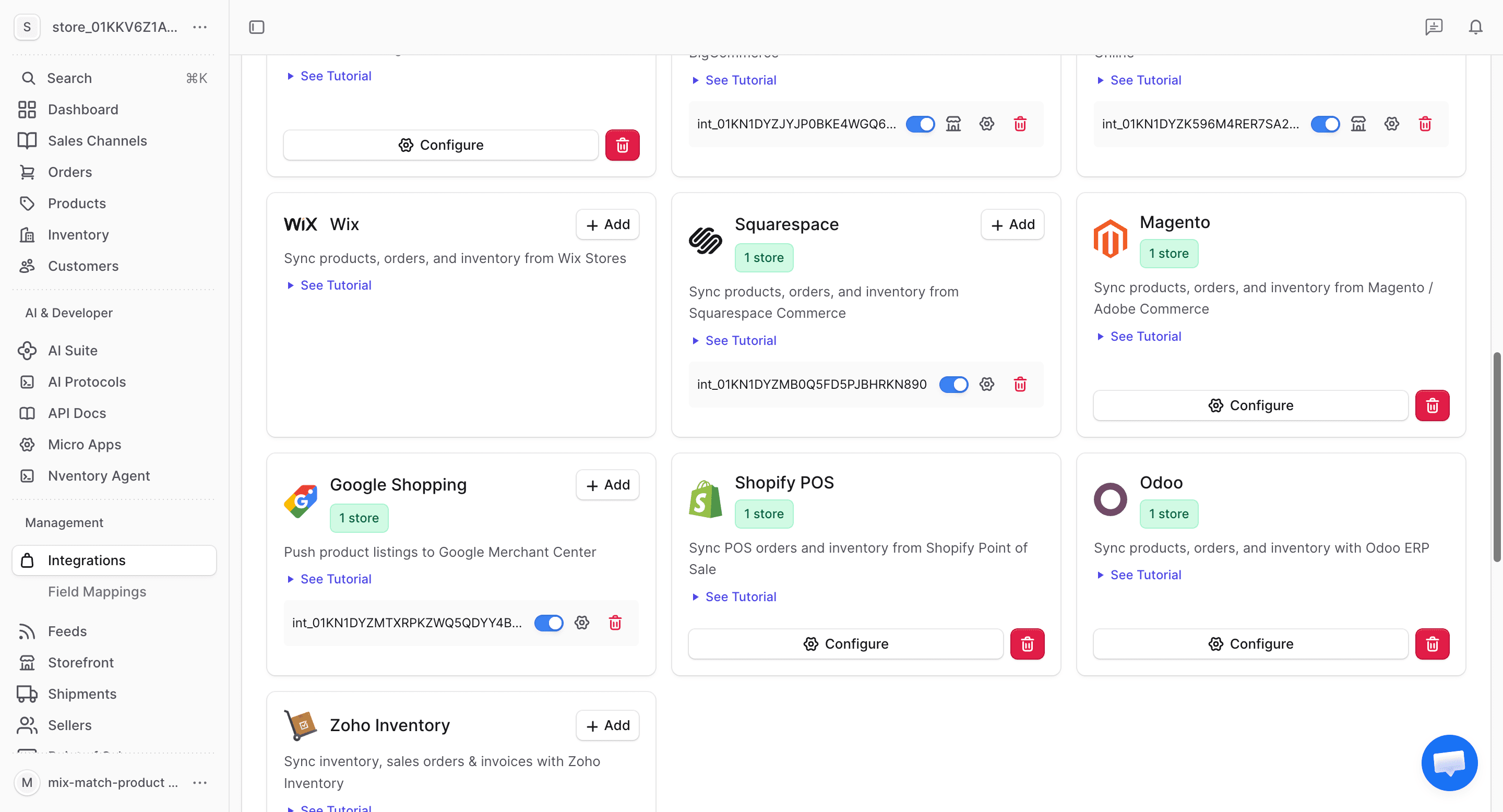Open settings gear for int_01KN1DYZJYJP0BKE4WGQ6 integration
This screenshot has height=812, width=1503.
(987, 124)
